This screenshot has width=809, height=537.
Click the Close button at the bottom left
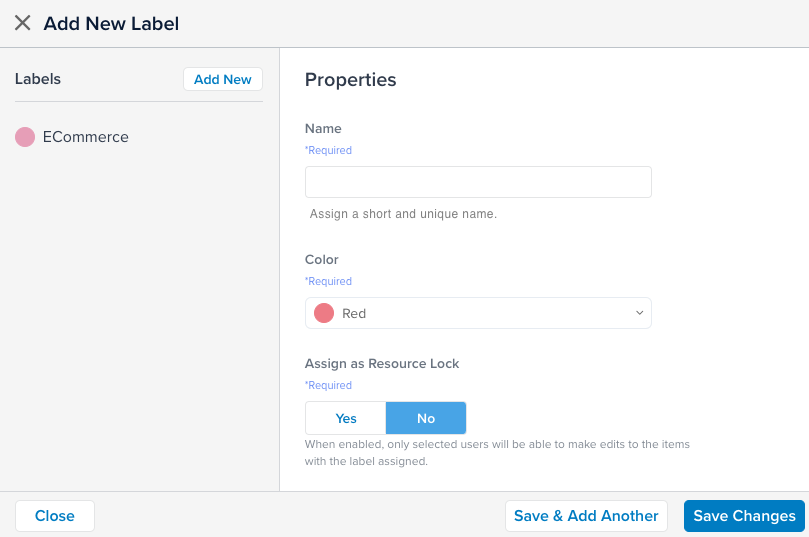coord(55,516)
